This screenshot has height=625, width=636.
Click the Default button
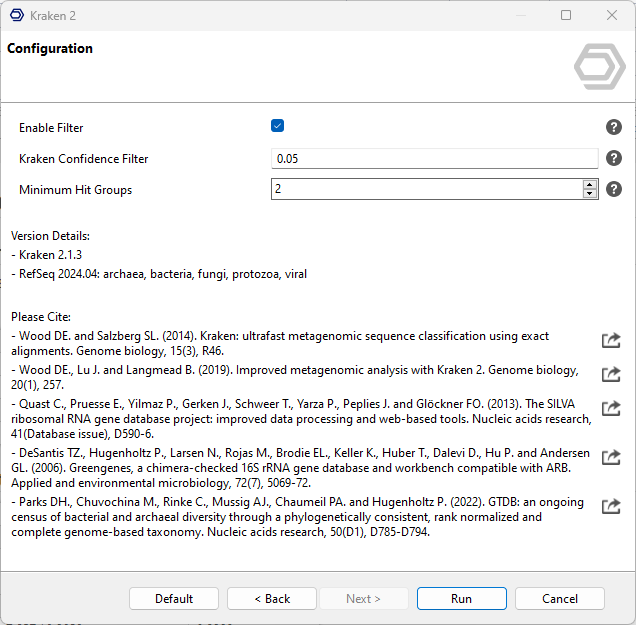pyautogui.click(x=174, y=598)
